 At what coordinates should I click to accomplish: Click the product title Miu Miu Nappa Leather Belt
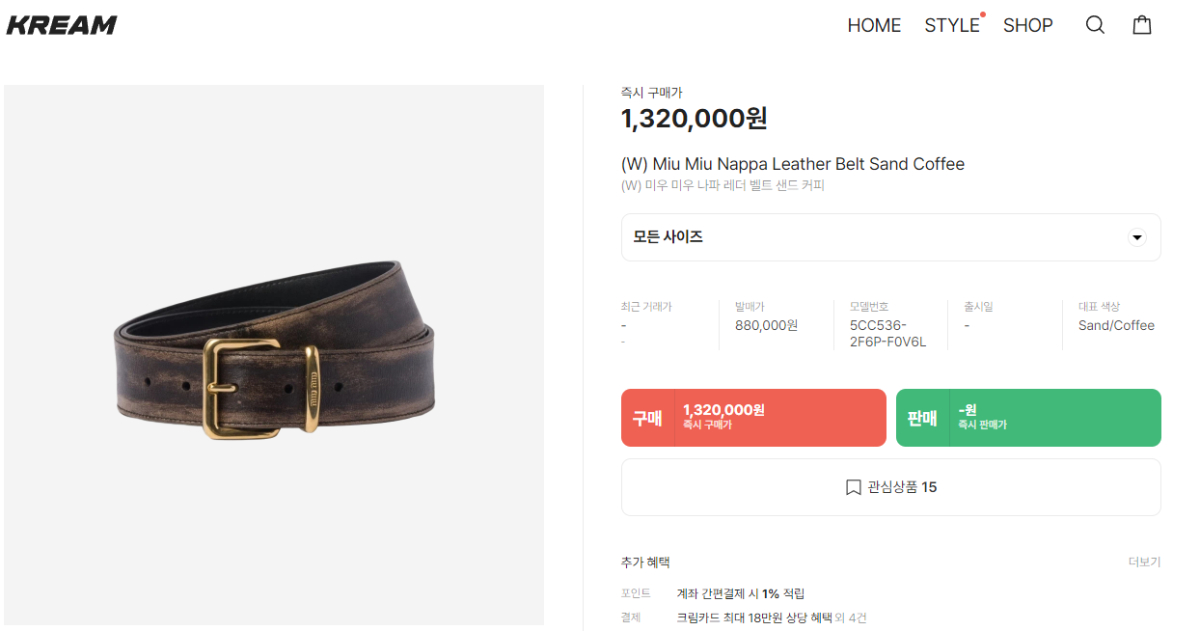(x=792, y=164)
